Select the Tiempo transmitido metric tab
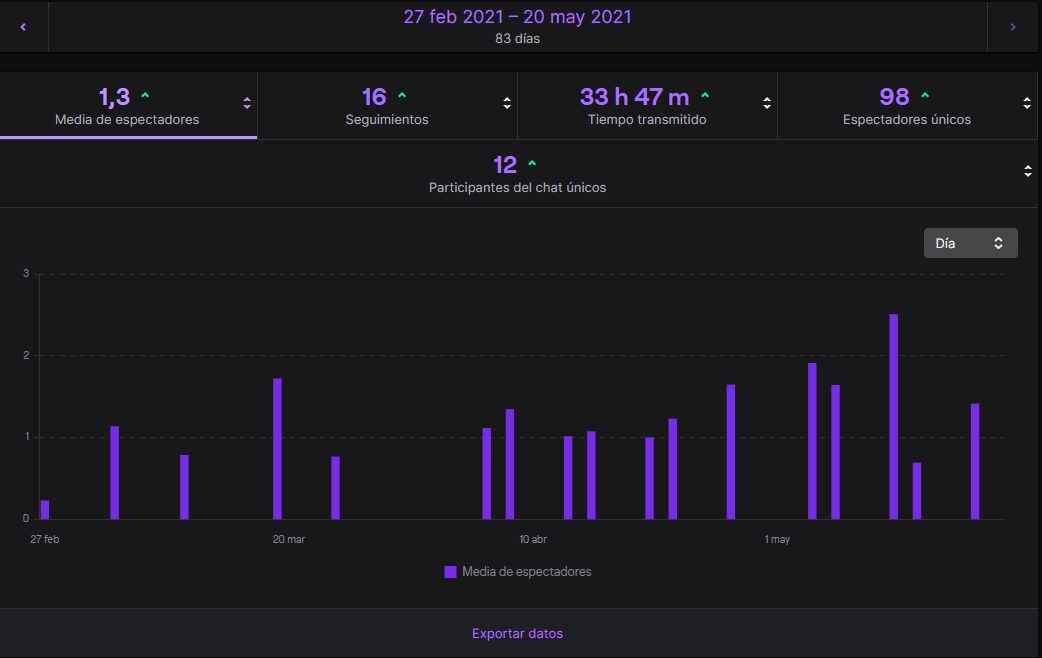 [x=647, y=106]
